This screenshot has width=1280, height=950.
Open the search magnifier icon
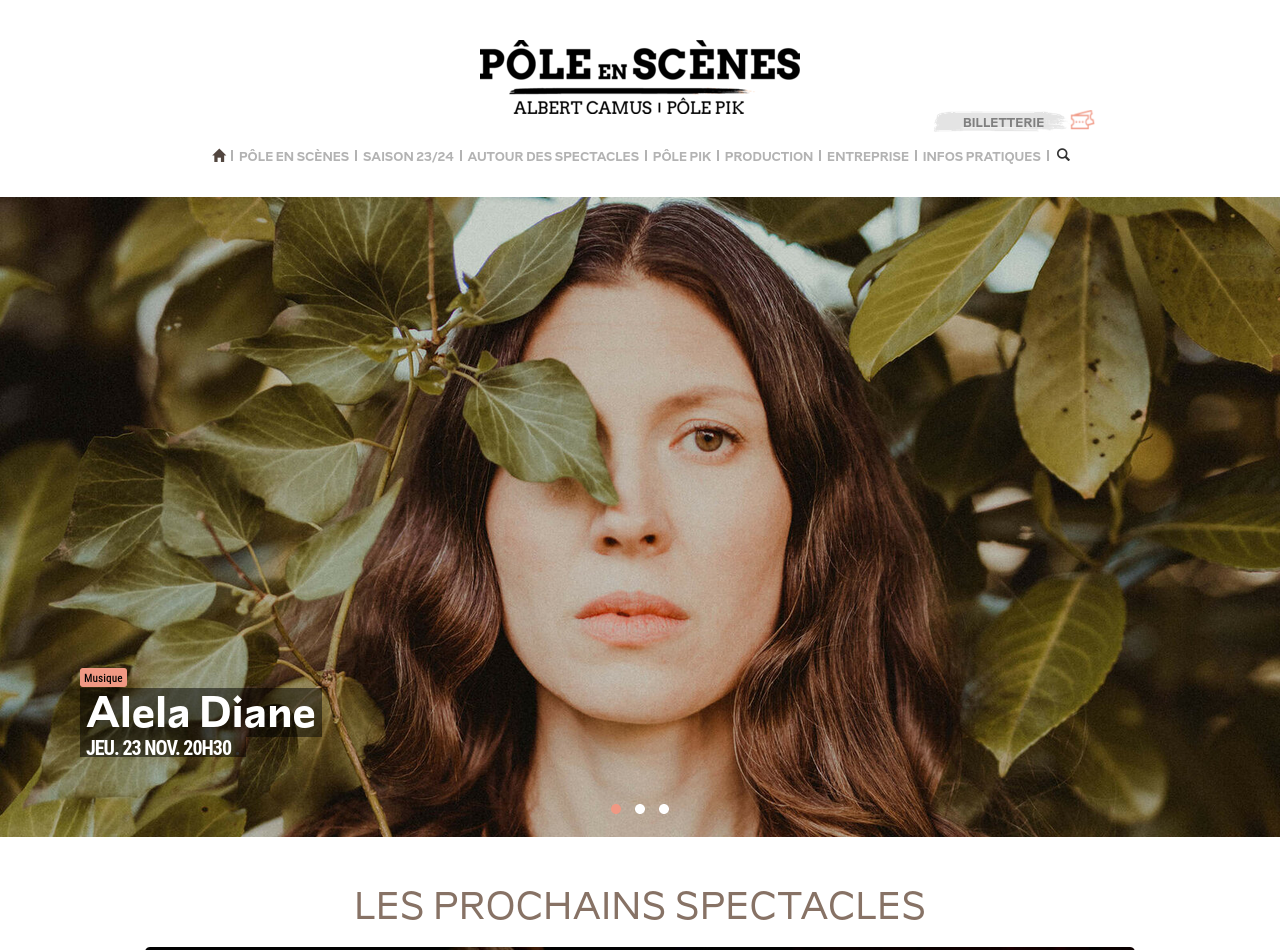pos(1063,155)
